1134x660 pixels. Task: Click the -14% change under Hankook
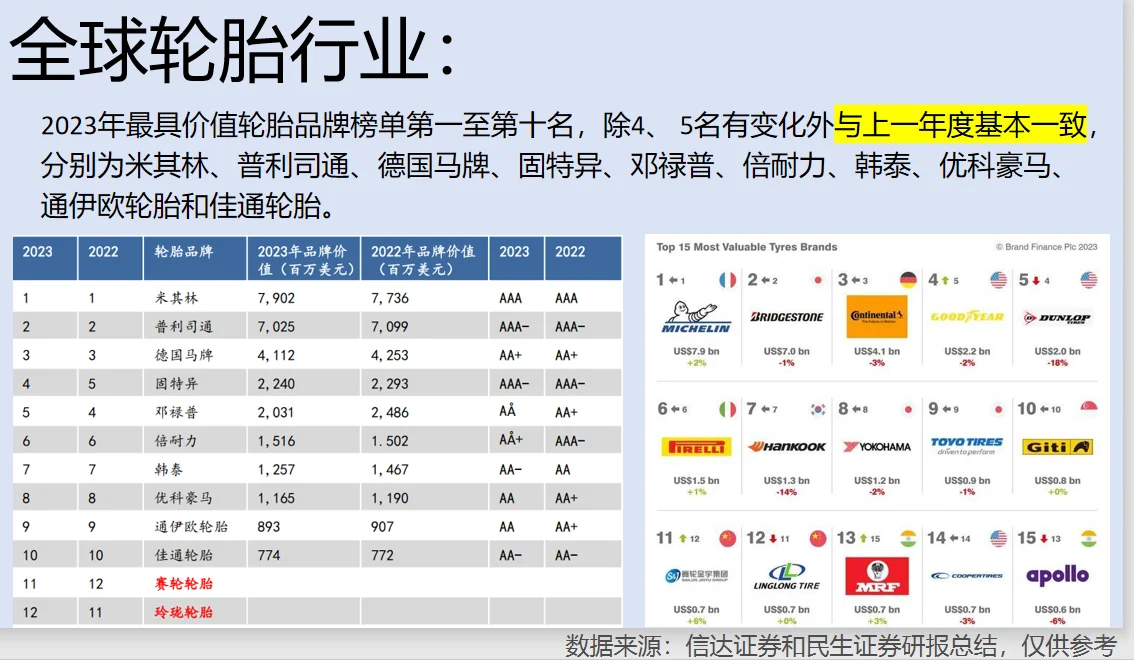pos(786,492)
